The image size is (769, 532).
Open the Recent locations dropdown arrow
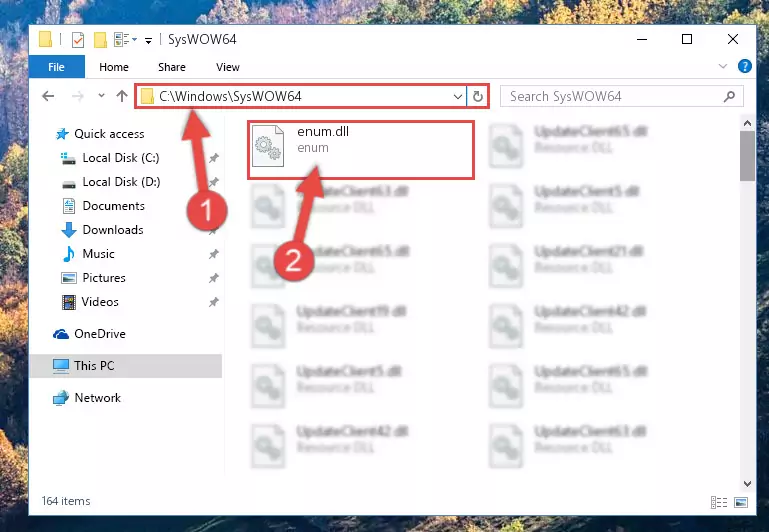[101, 96]
